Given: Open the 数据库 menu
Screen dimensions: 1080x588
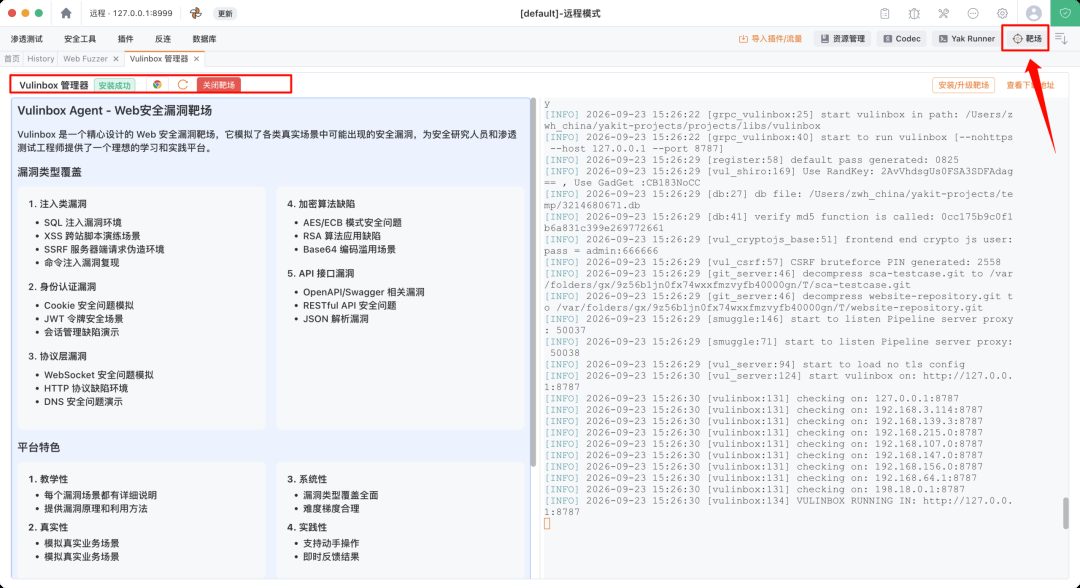Looking at the screenshot, I should click(204, 39).
